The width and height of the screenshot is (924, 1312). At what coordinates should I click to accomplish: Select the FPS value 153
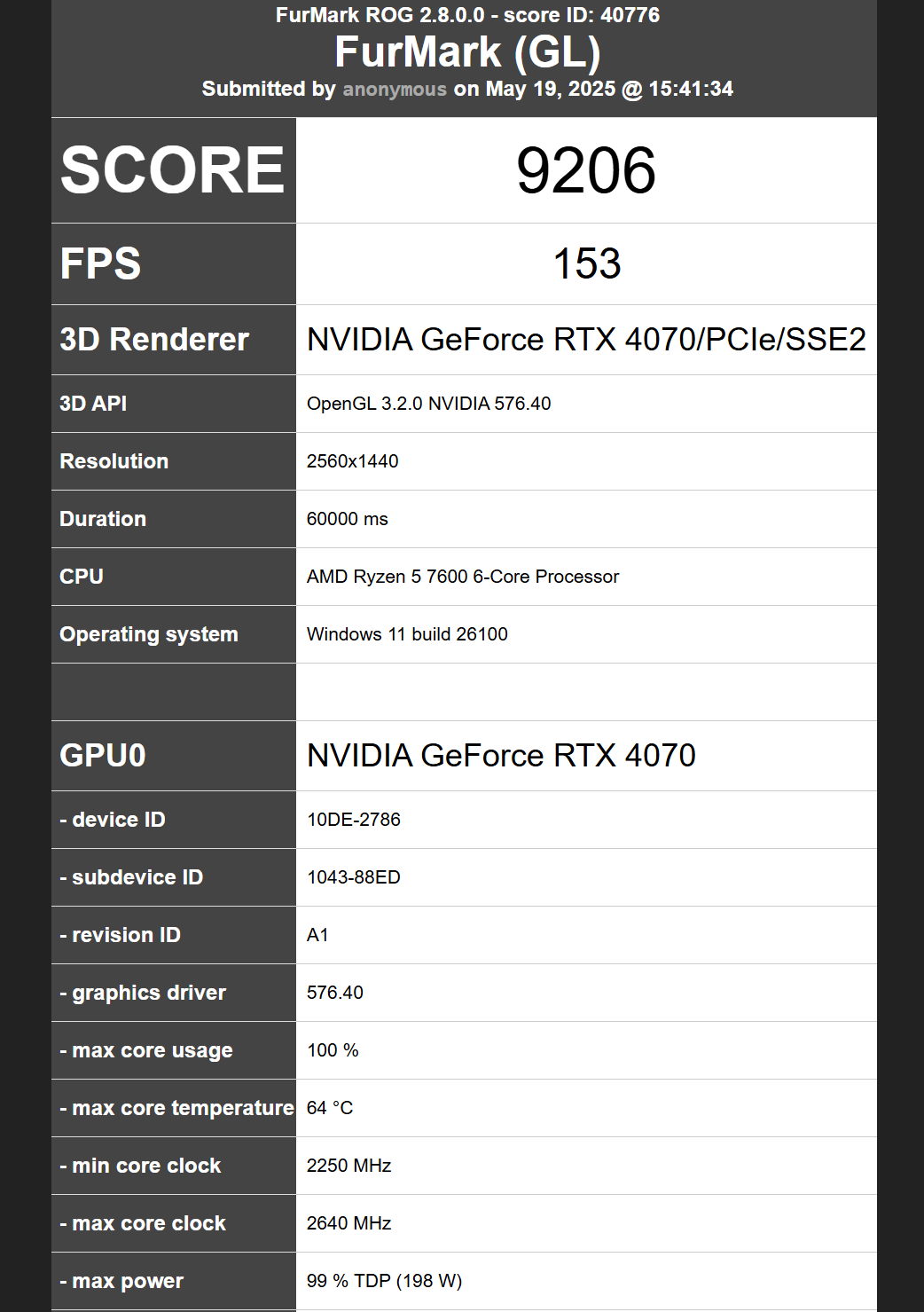pos(586,263)
